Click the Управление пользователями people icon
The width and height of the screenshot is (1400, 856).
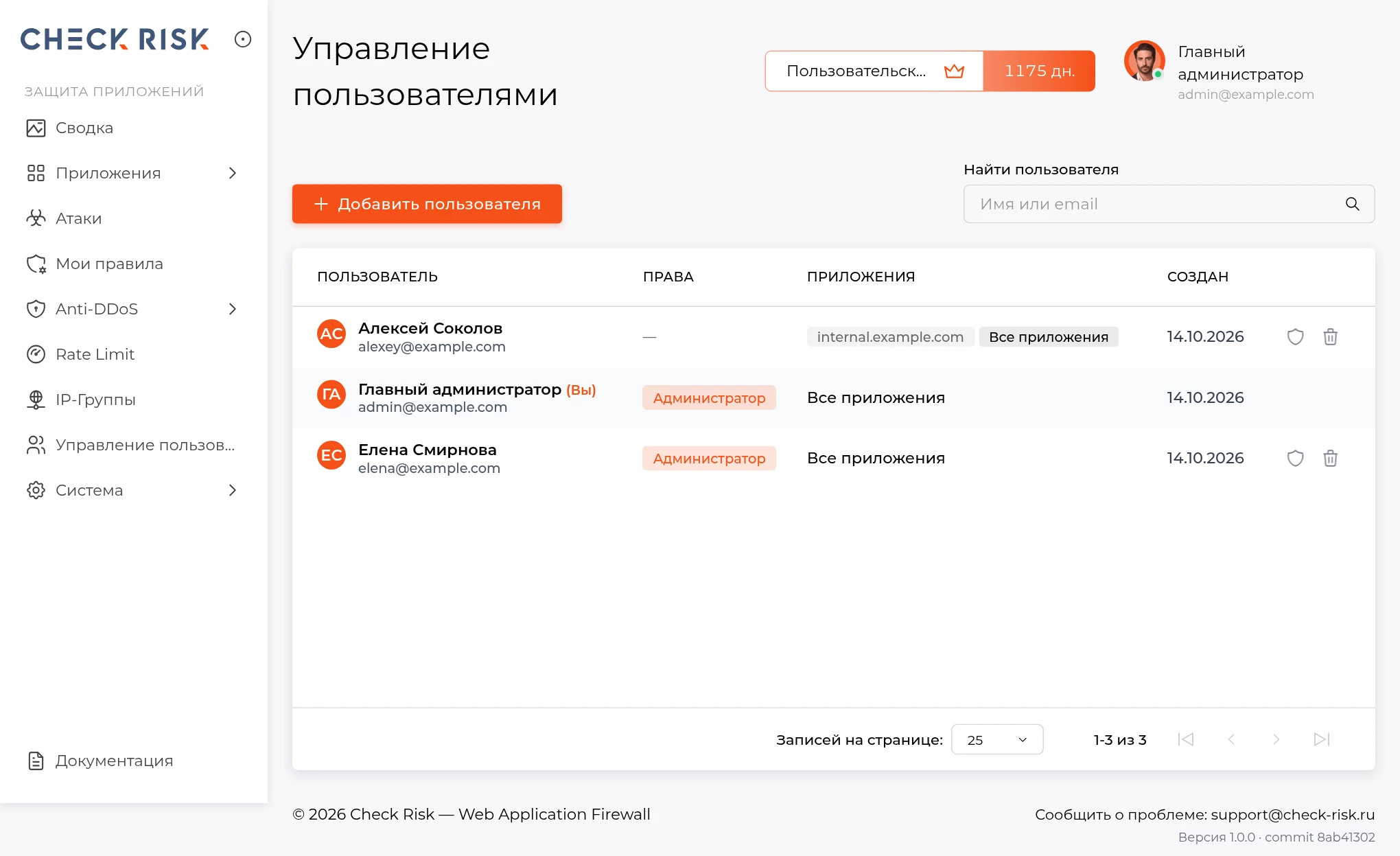click(x=36, y=445)
